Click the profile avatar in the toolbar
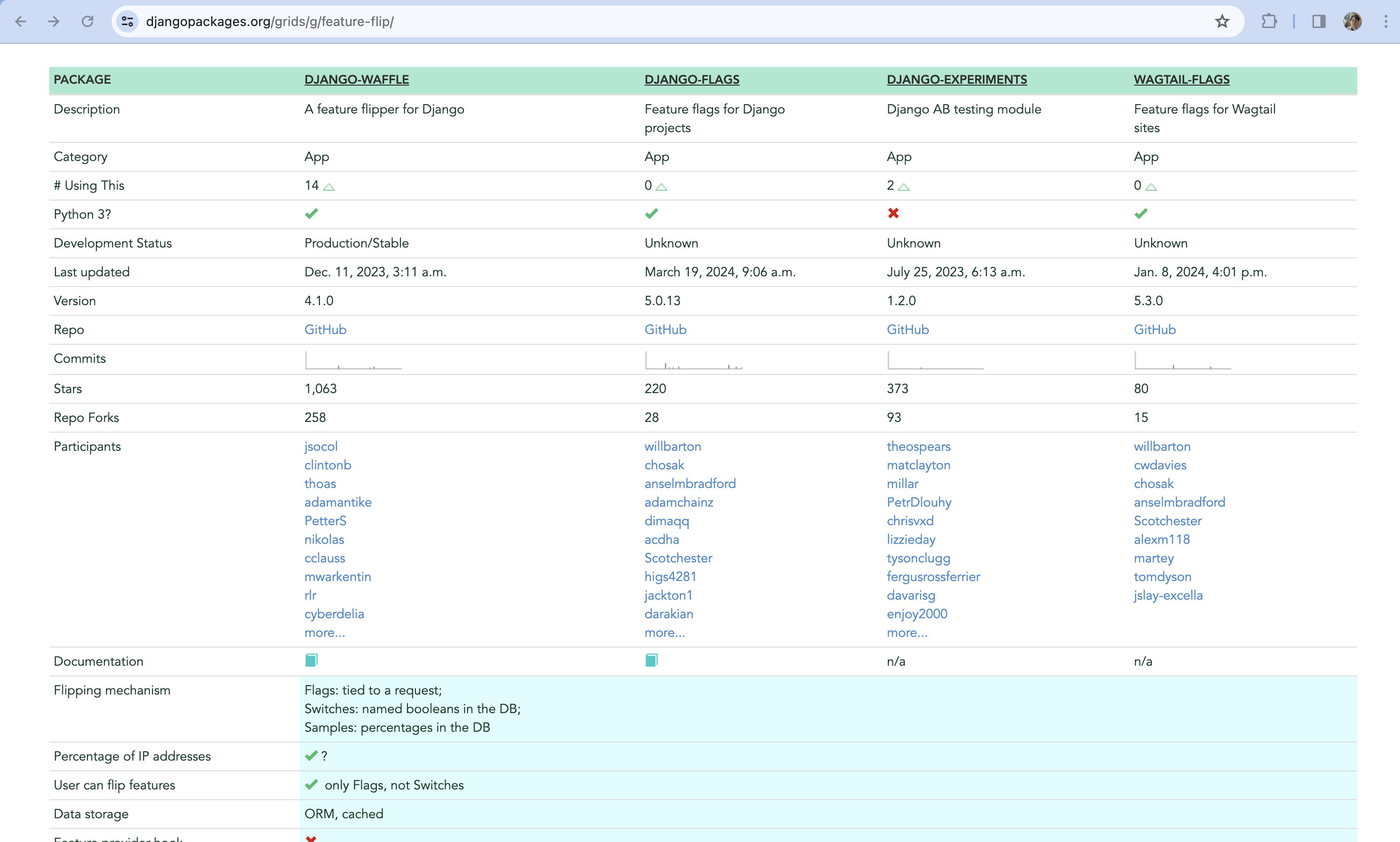The width and height of the screenshot is (1400, 842). [x=1353, y=21]
